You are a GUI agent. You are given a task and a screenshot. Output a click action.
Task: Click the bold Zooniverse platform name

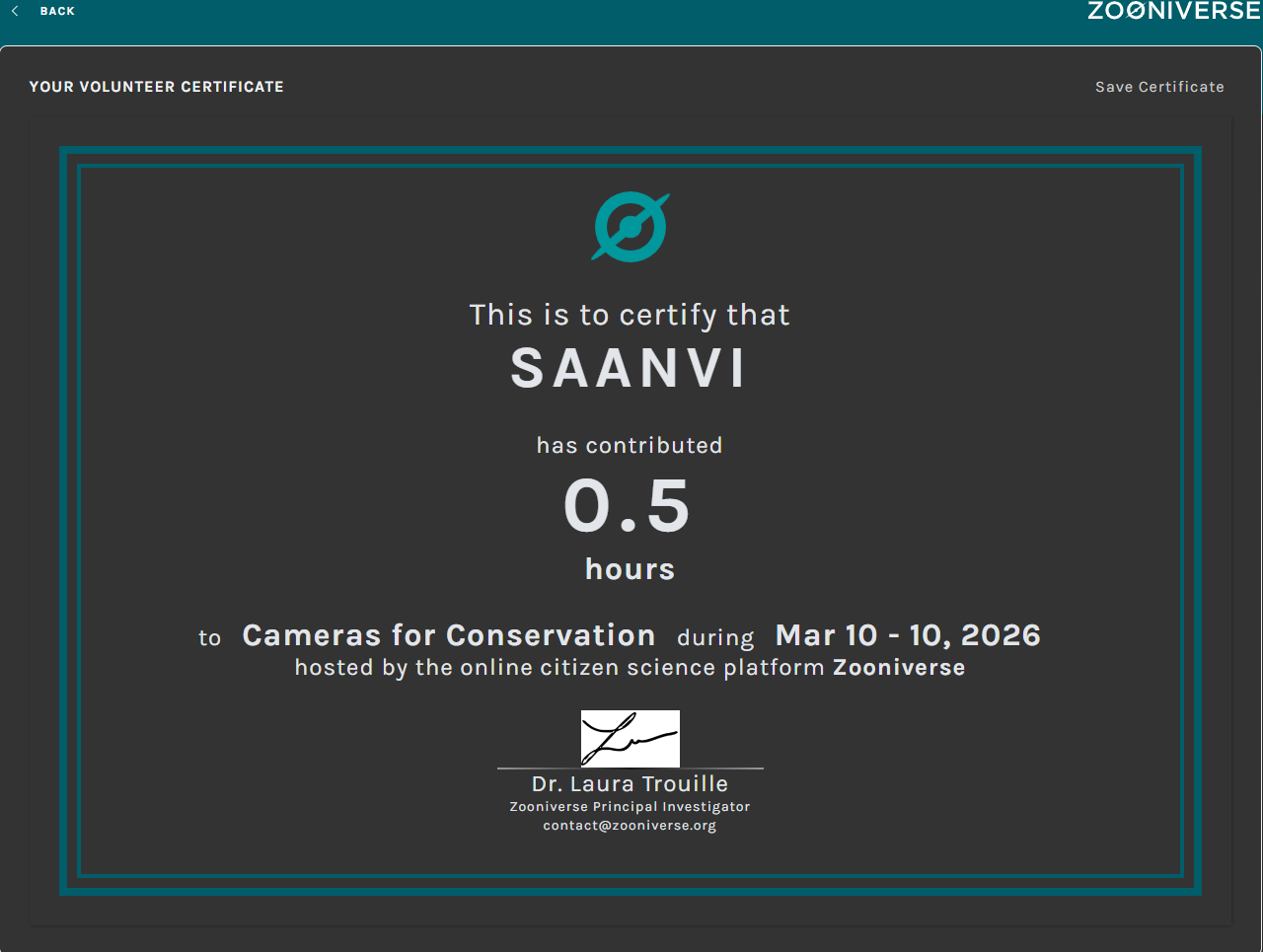(x=899, y=668)
